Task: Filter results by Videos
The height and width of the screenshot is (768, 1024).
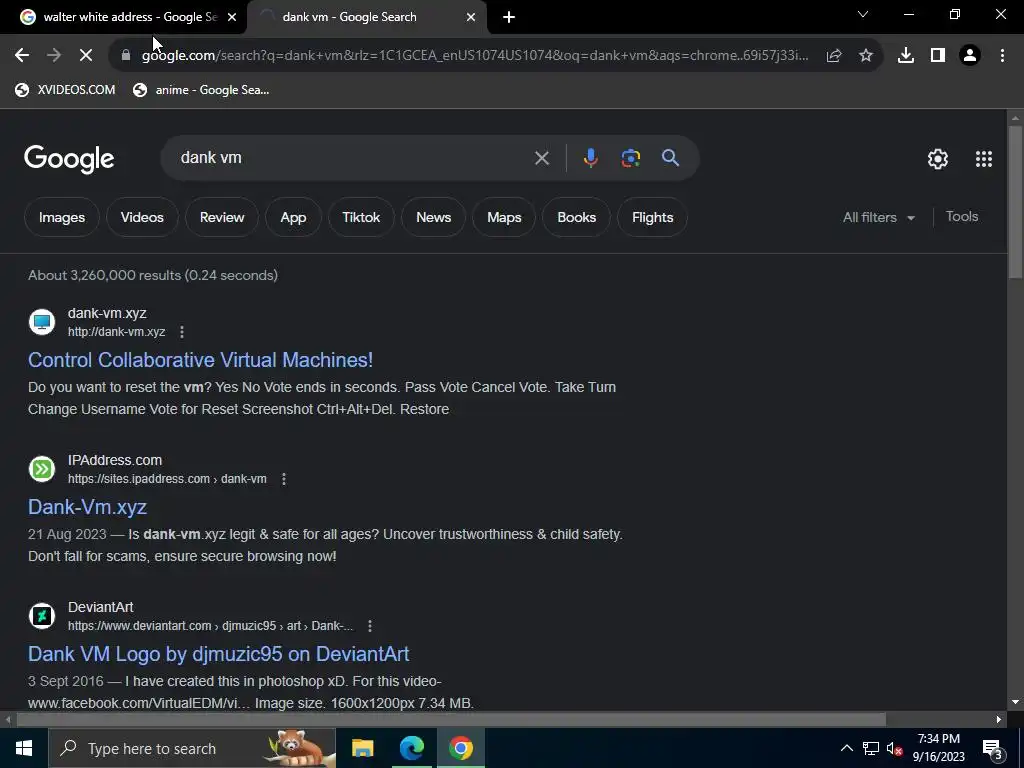Action: (142, 217)
